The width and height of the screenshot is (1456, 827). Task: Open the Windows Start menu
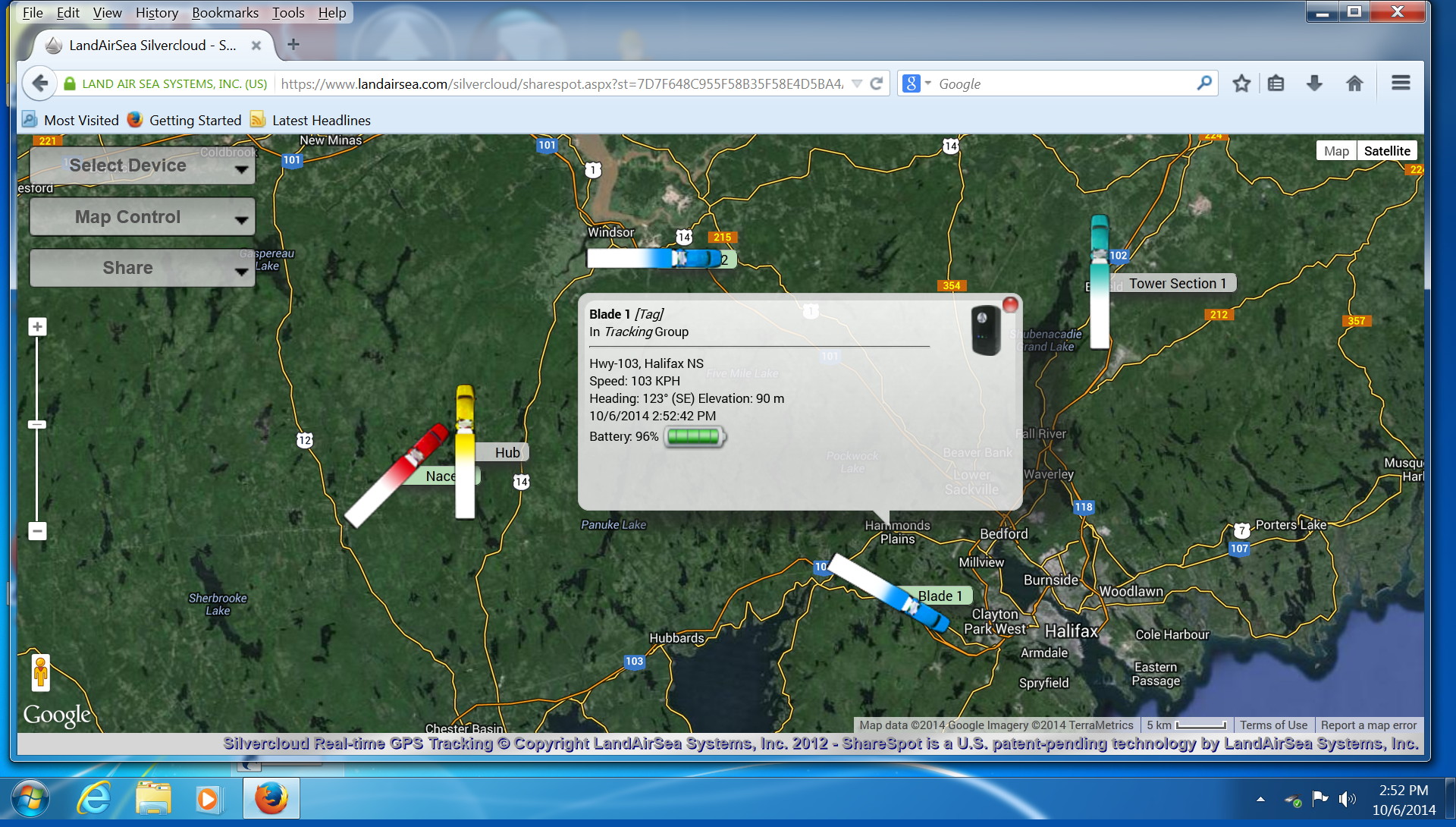point(31,799)
